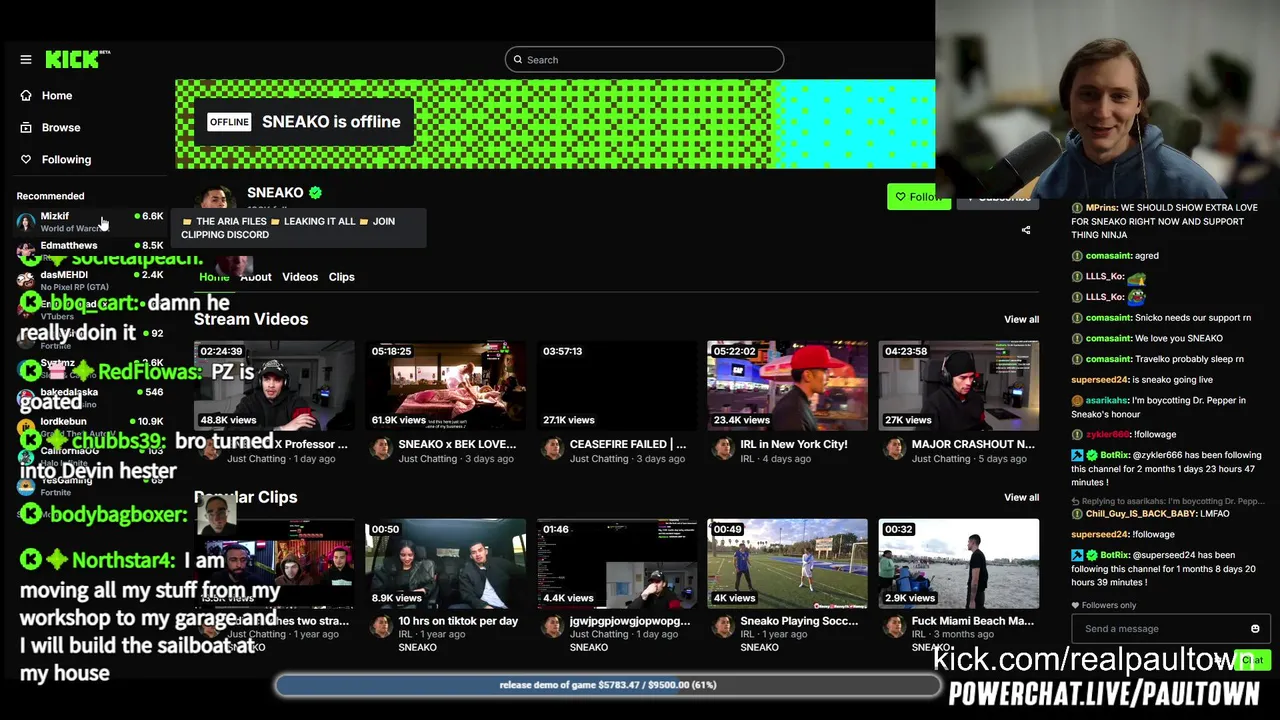Image resolution: width=1280 pixels, height=720 pixels.
Task: Click avatar beside 10 hrs on tiktok clip
Action: click(381, 627)
